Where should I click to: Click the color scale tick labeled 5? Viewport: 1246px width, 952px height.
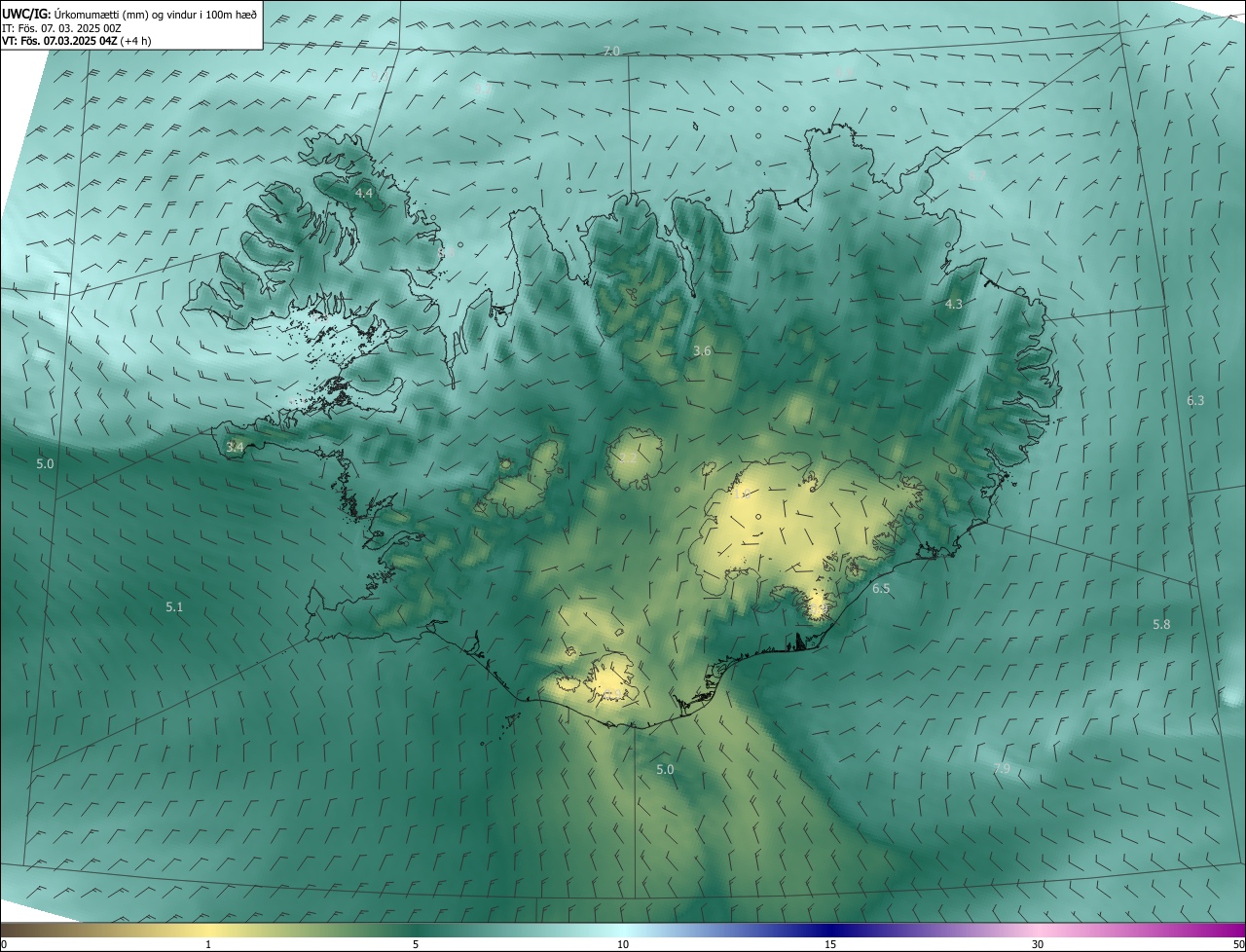pyautogui.click(x=416, y=945)
